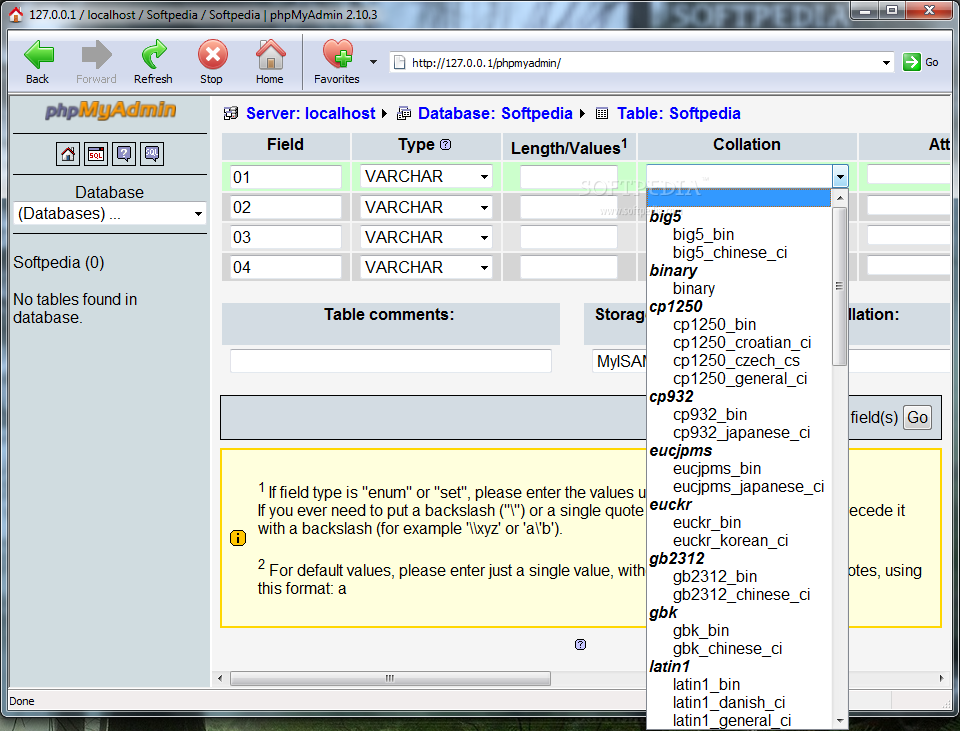
Task: Click the Go button beside field(s)
Action: point(917,418)
